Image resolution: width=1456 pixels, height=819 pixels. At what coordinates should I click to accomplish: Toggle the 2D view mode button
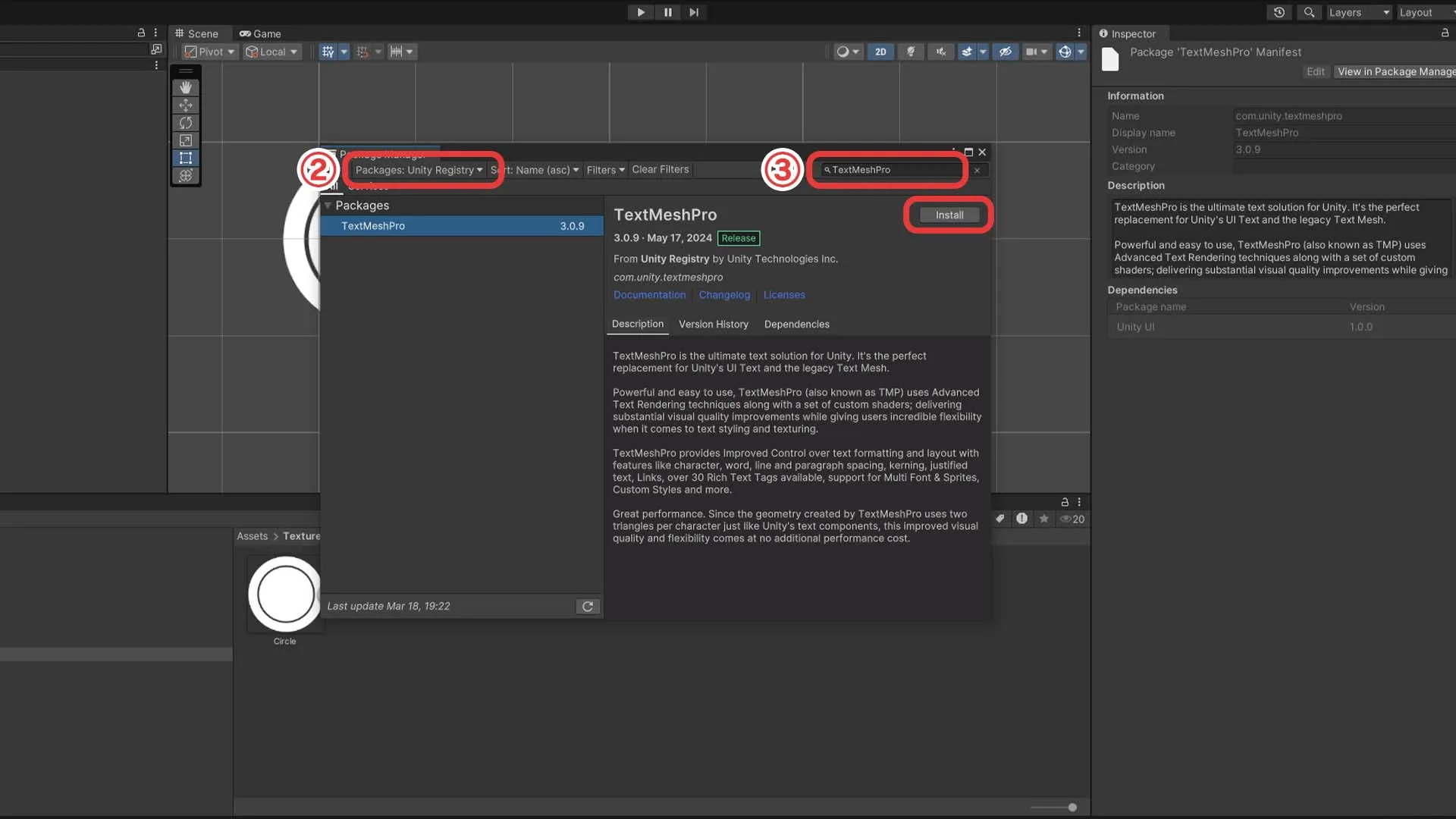pos(880,52)
